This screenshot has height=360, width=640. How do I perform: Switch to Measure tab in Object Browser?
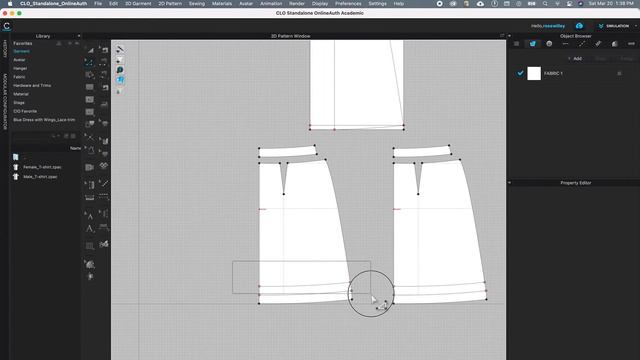click(x=631, y=44)
